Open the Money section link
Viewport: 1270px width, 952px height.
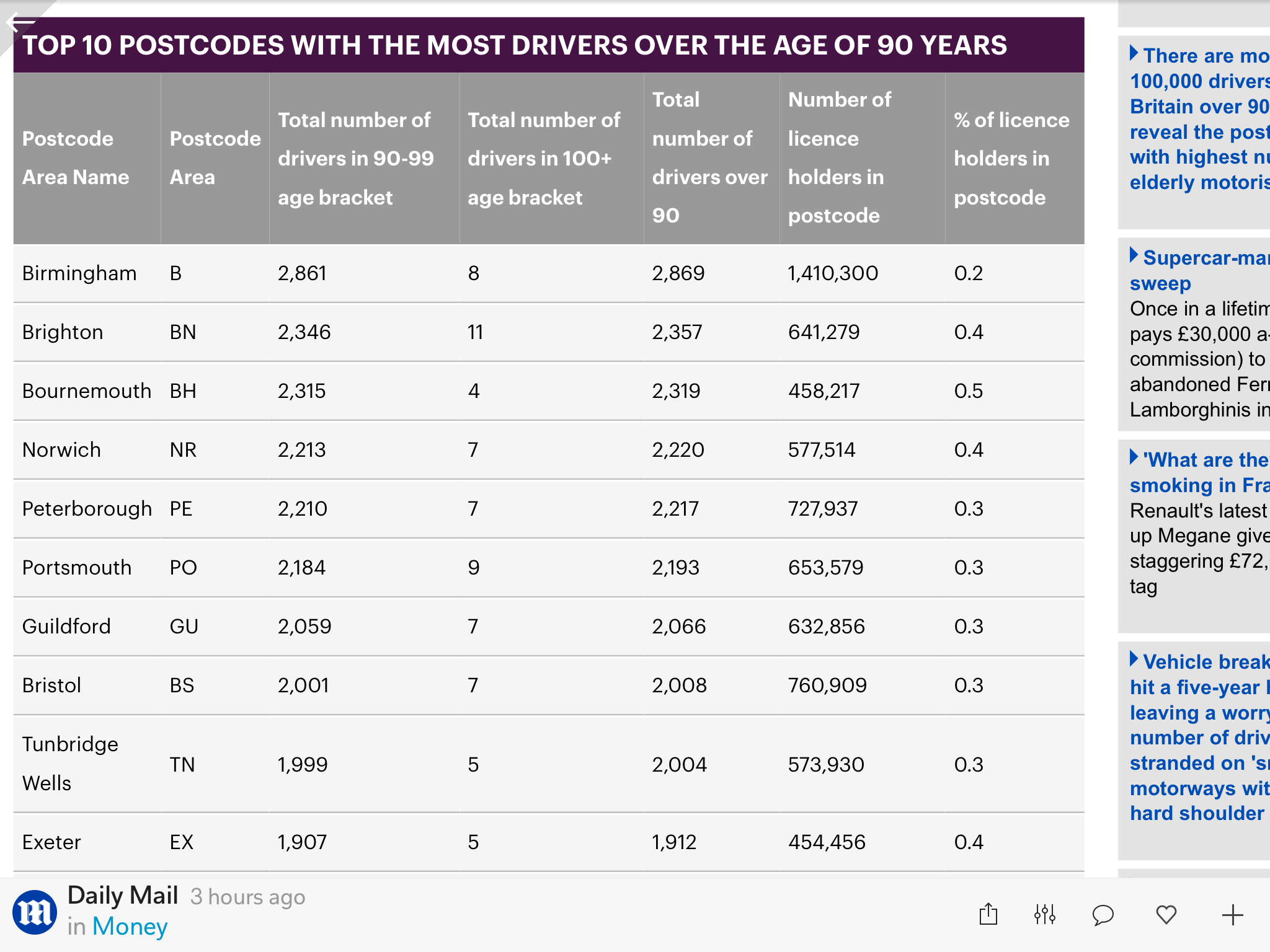129,927
